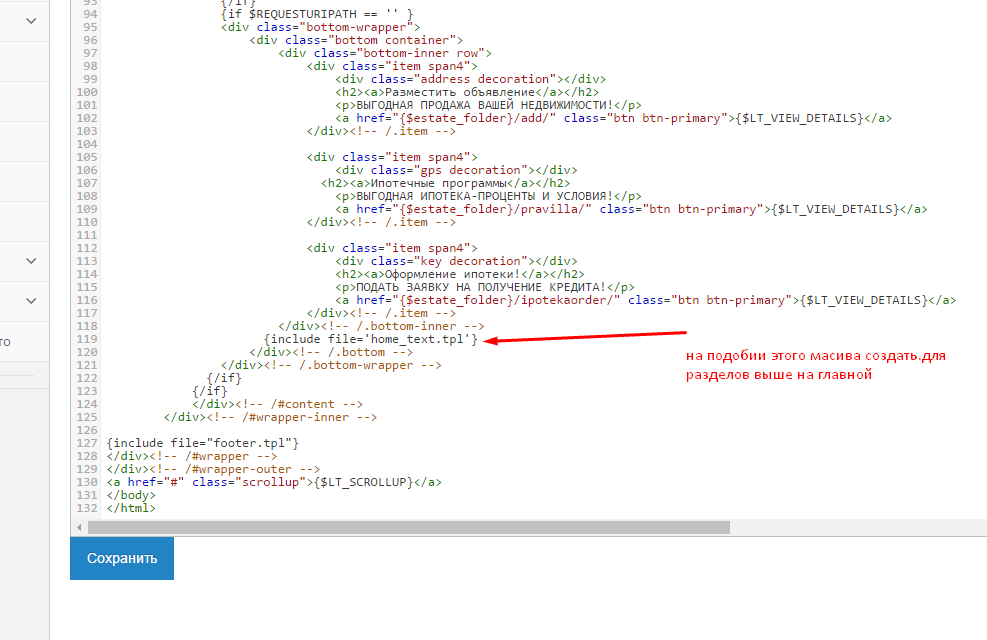The image size is (987, 640).
Task: Click the Сохранить save button
Action: (x=122, y=558)
